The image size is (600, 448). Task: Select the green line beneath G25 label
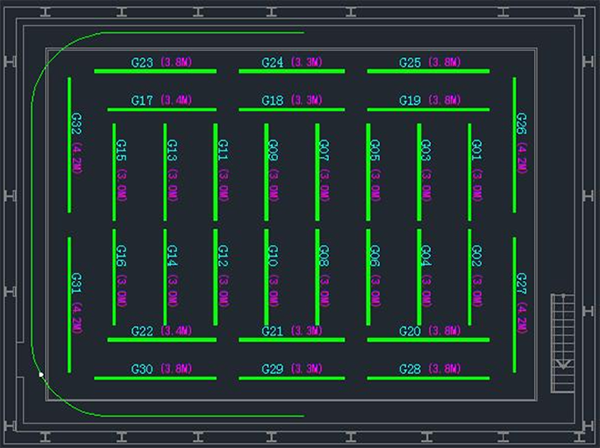click(x=428, y=71)
